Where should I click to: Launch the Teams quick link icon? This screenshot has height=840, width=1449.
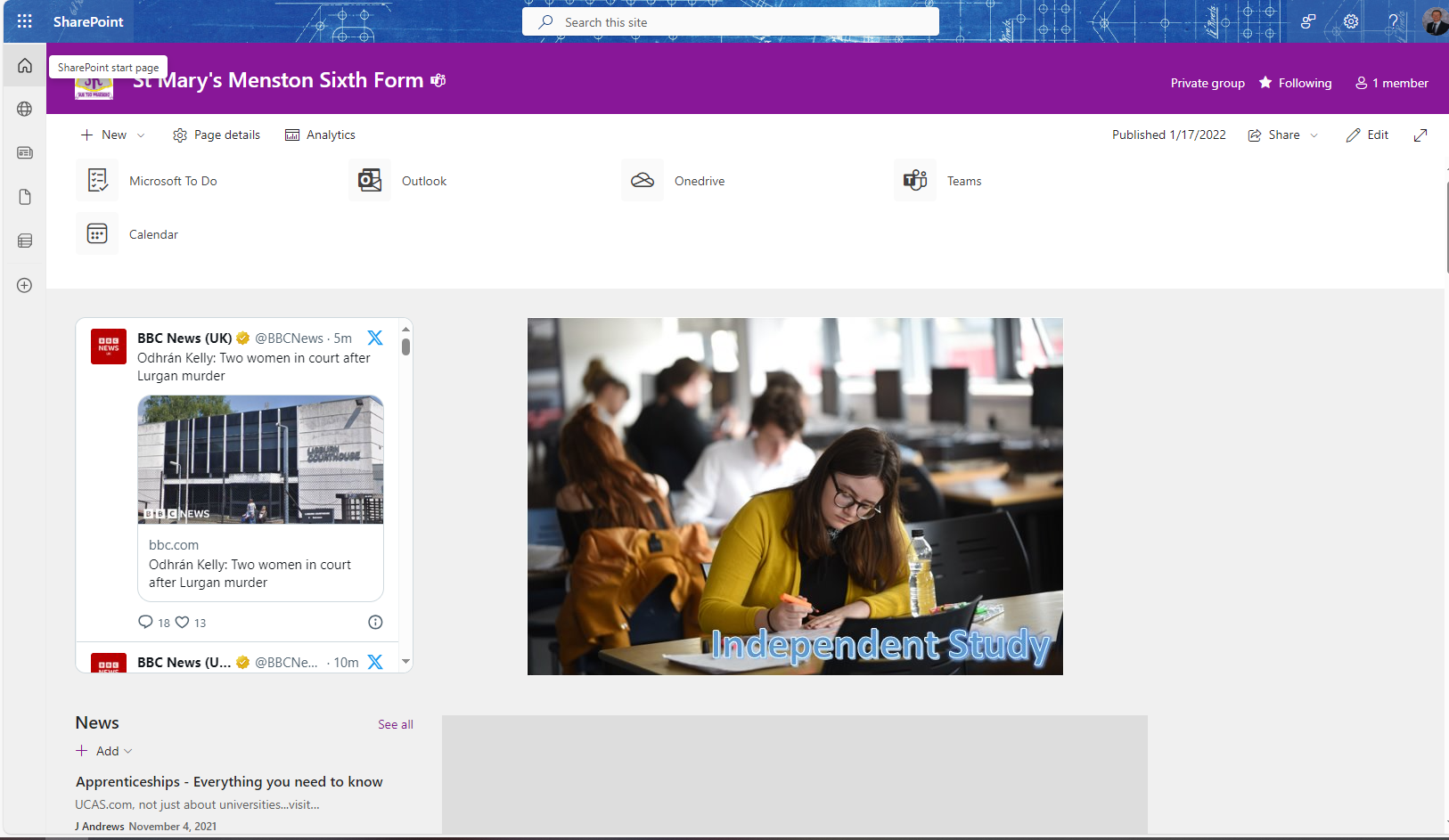[915, 181]
